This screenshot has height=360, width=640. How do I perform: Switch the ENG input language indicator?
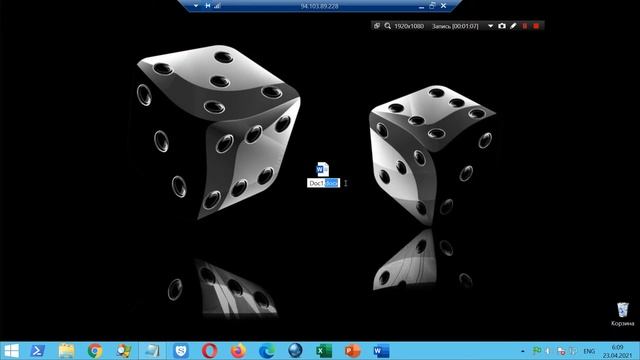[589, 351]
